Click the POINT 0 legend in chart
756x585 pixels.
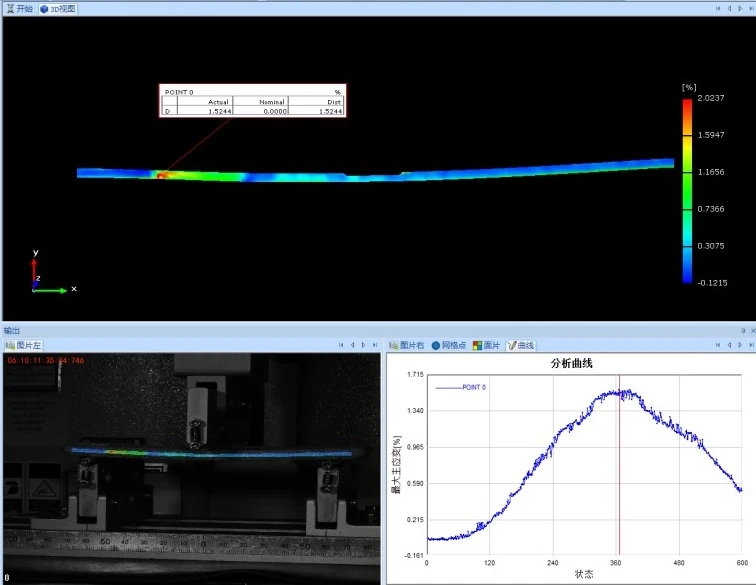click(461, 387)
